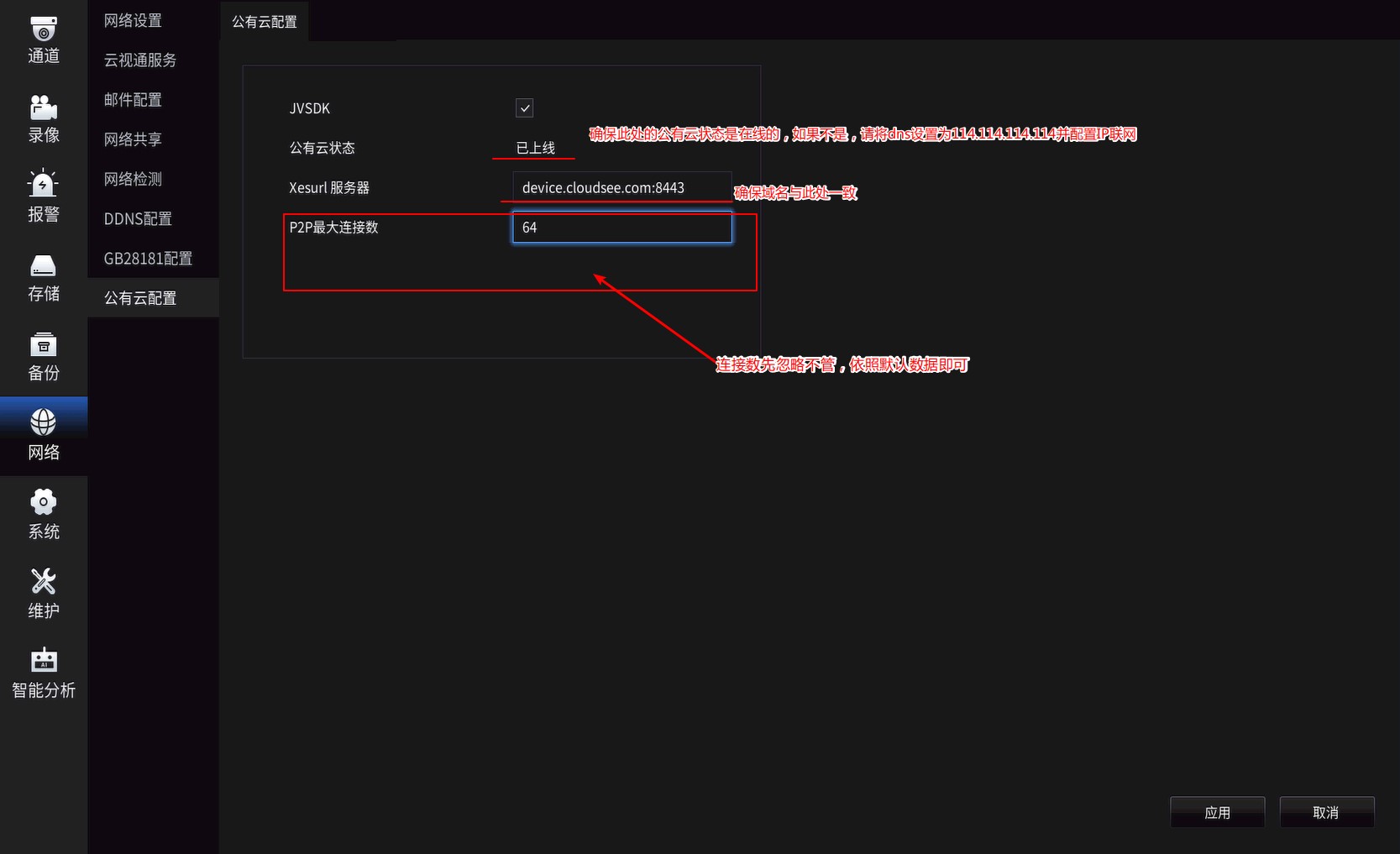Toggle the JVSDK checkbox

point(524,108)
